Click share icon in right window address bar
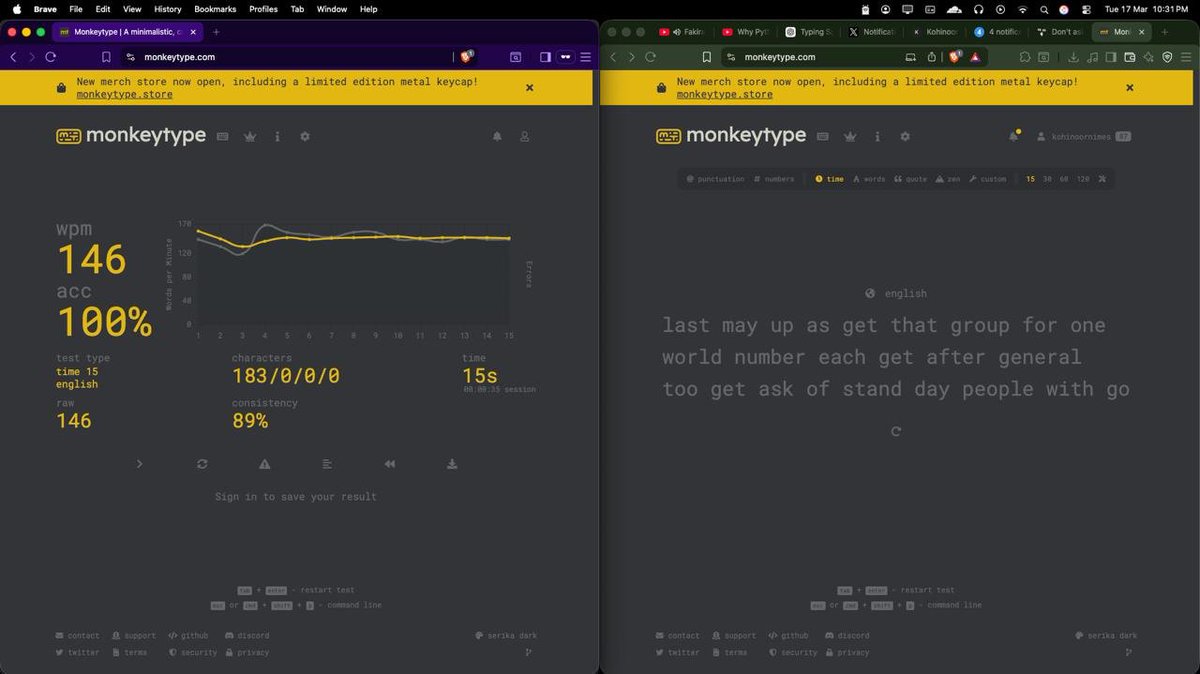 931,57
